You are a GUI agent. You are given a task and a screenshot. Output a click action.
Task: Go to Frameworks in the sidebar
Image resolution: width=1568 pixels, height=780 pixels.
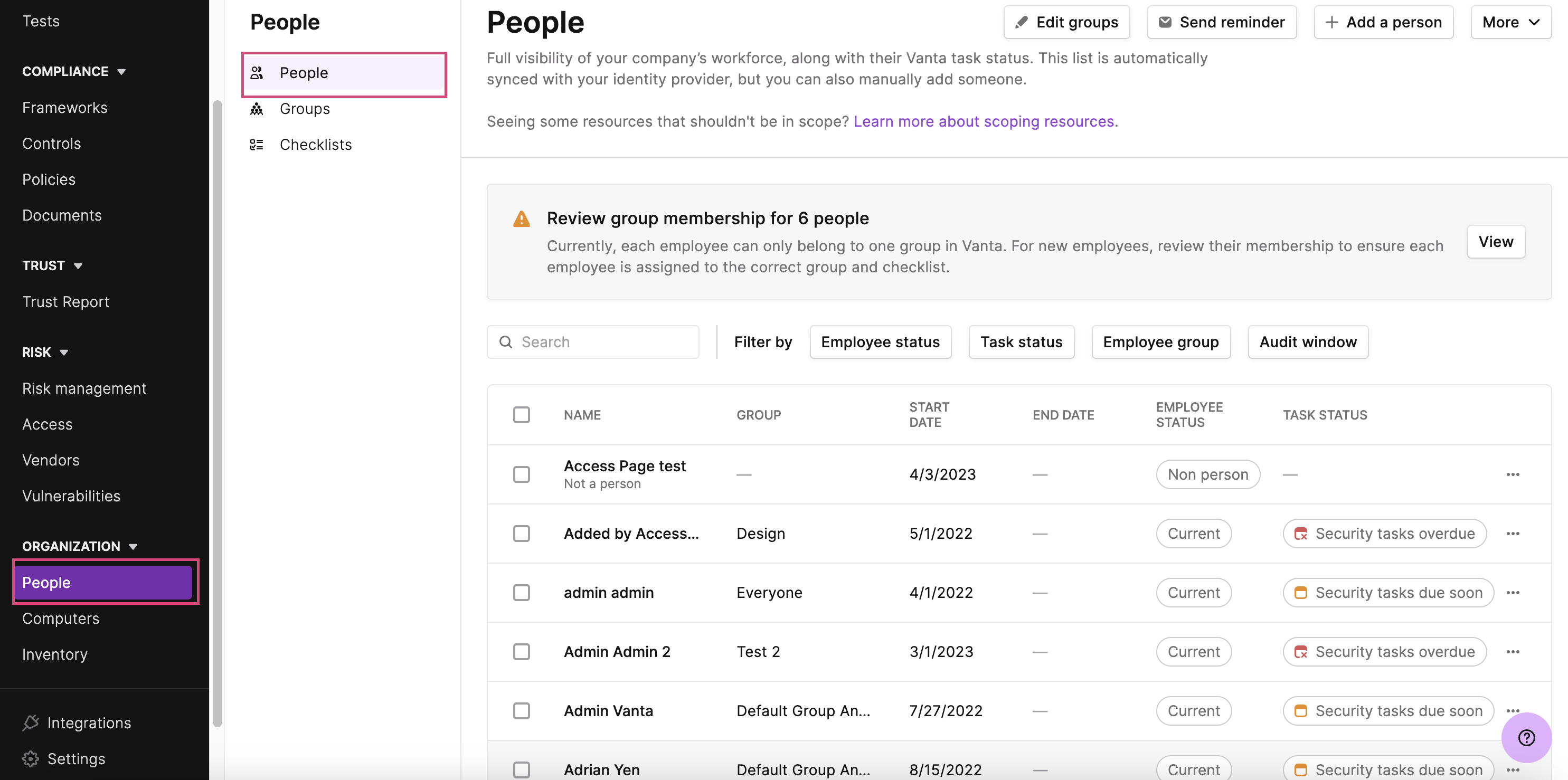click(x=64, y=108)
